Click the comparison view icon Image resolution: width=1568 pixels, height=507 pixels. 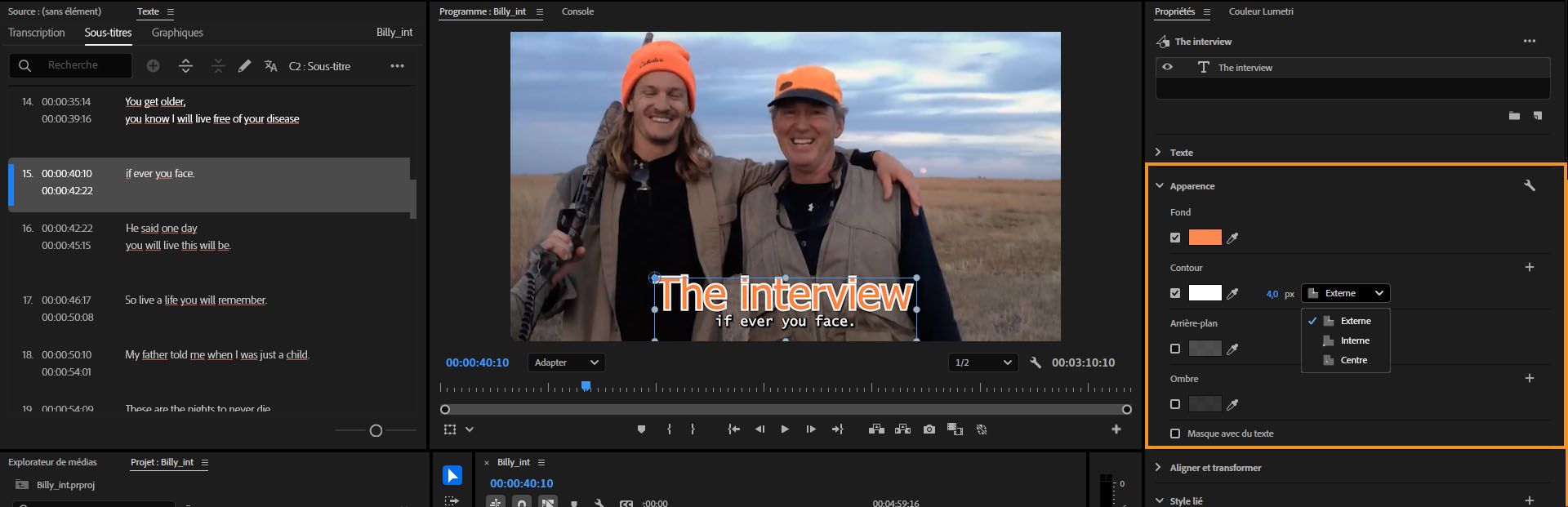(955, 429)
